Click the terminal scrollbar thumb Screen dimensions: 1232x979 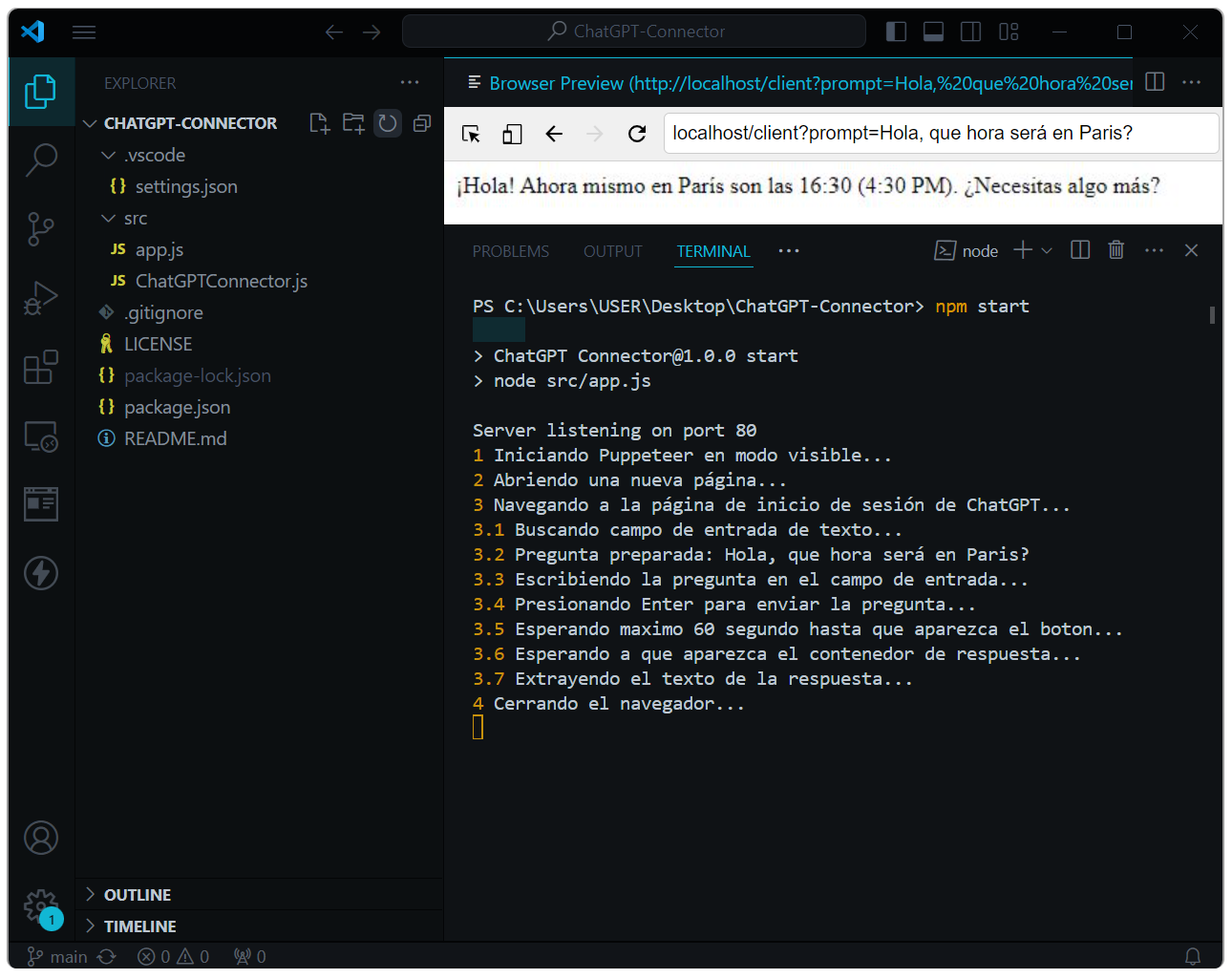[1212, 315]
